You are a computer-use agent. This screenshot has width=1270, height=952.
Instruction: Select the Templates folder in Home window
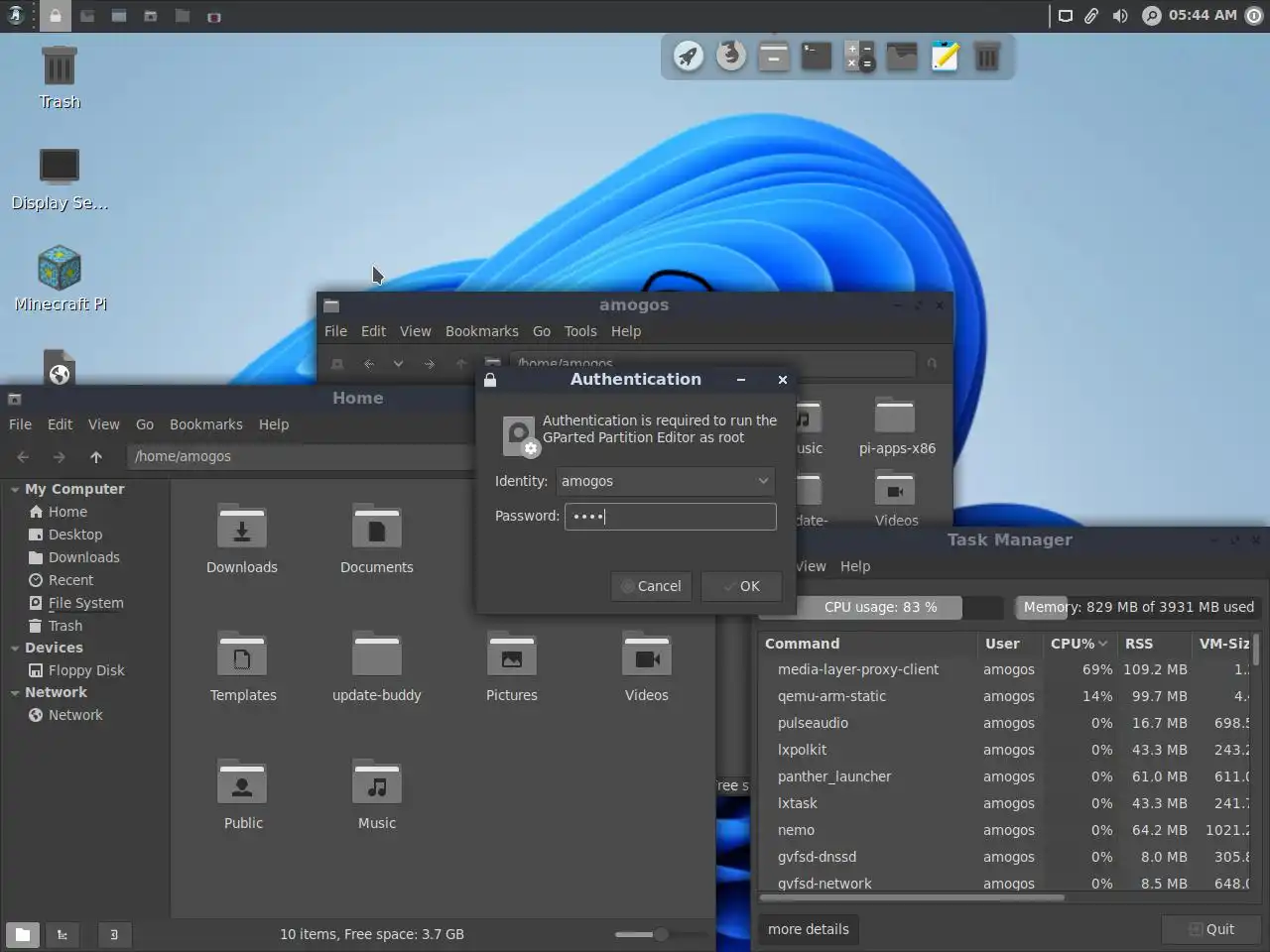[243, 666]
